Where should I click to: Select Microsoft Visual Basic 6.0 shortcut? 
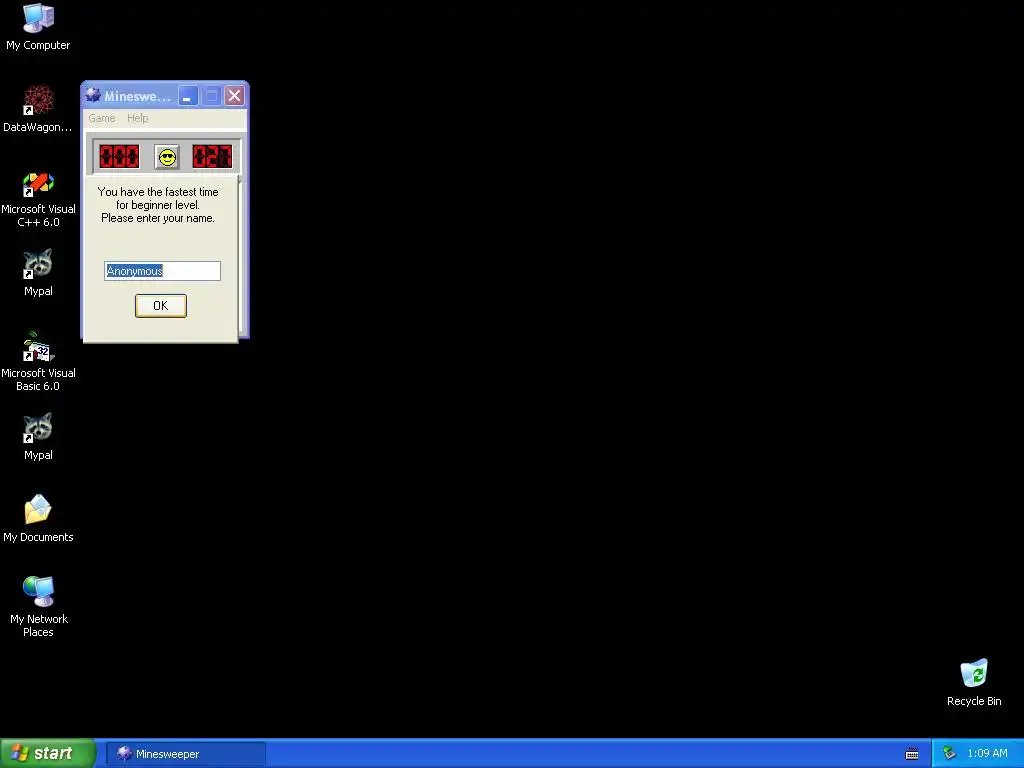(x=38, y=362)
